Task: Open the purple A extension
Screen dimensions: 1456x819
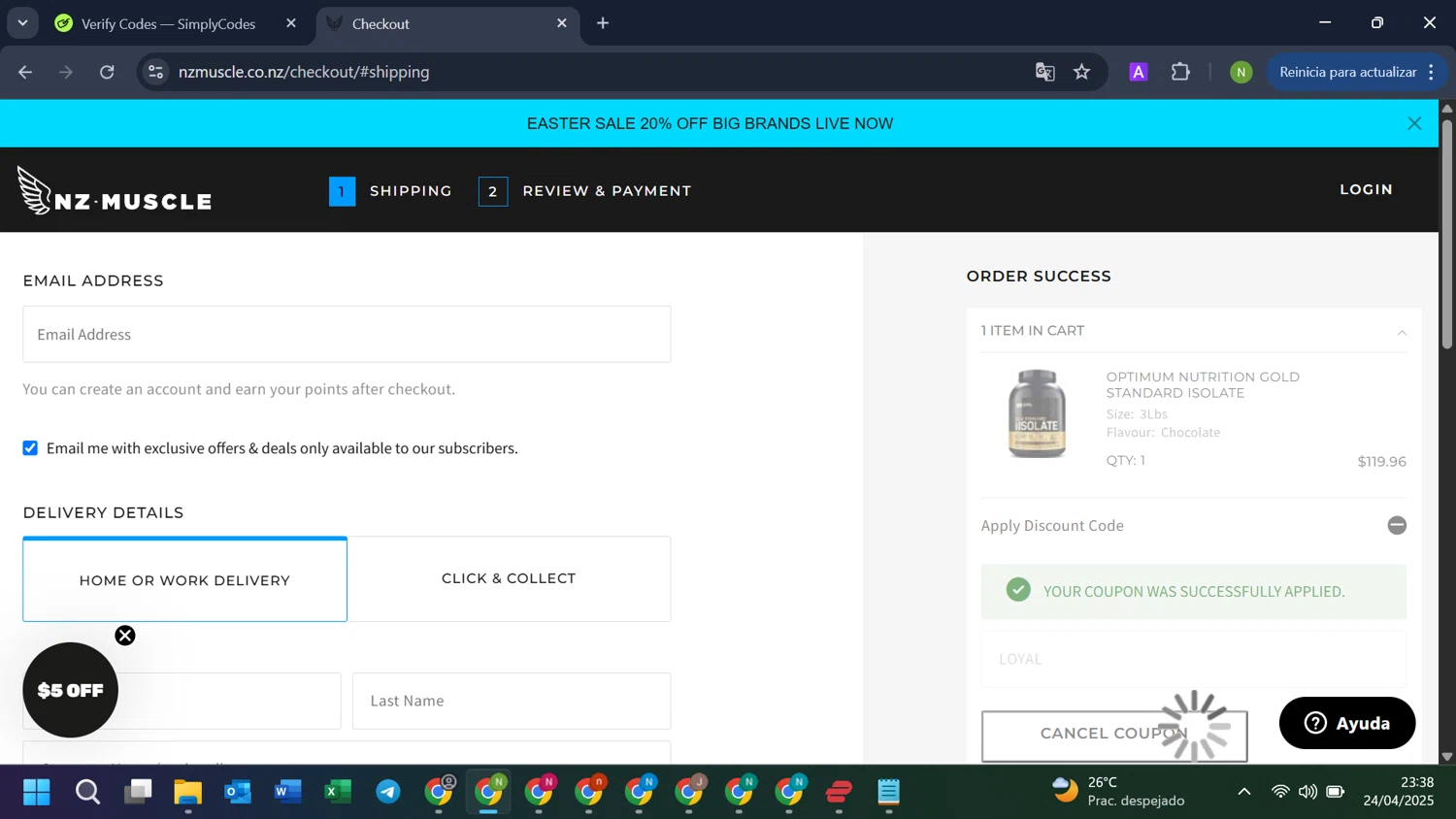Action: 1139,72
